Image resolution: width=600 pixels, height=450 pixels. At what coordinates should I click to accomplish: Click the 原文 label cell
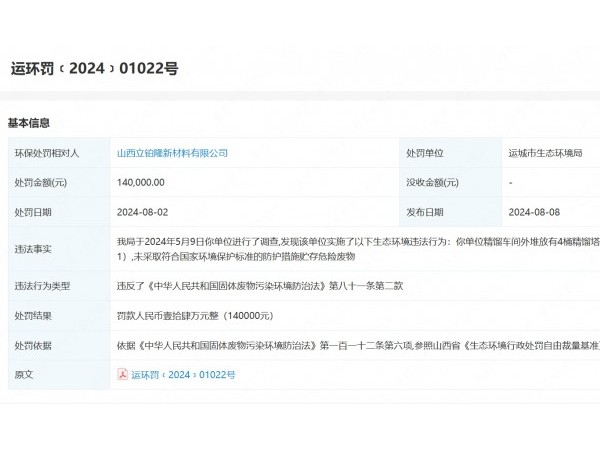click(24, 375)
